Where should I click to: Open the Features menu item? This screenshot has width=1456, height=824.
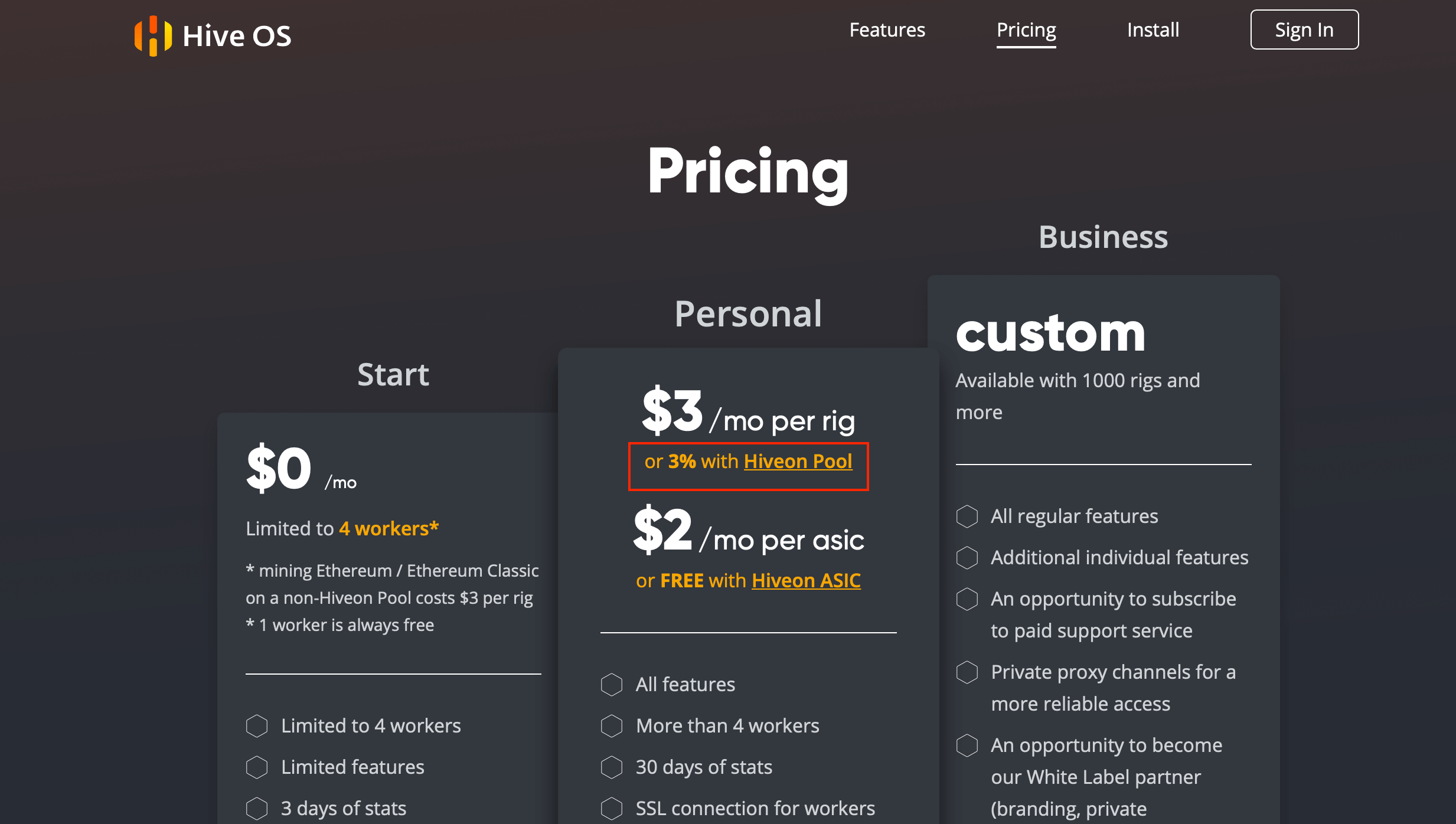[x=887, y=30]
